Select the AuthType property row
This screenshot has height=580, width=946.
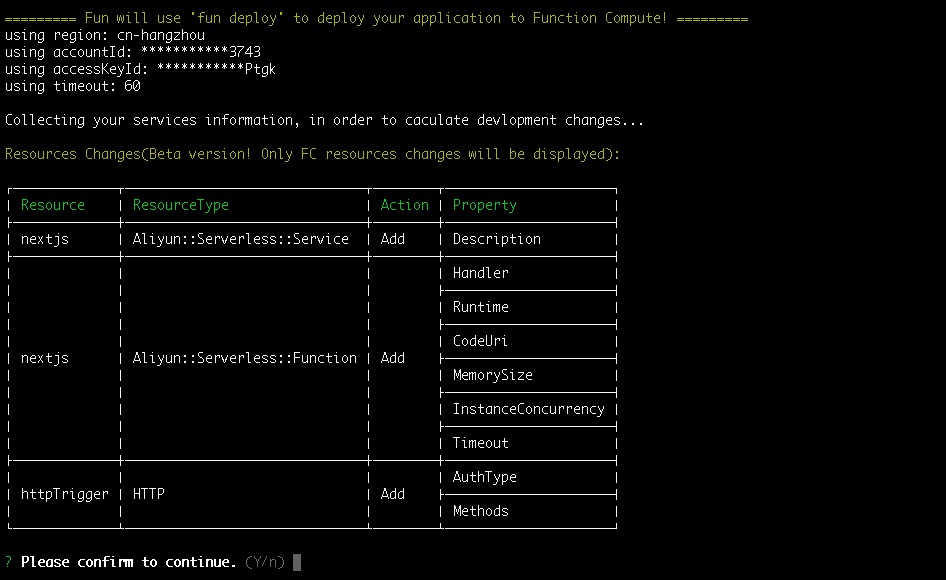(x=485, y=477)
